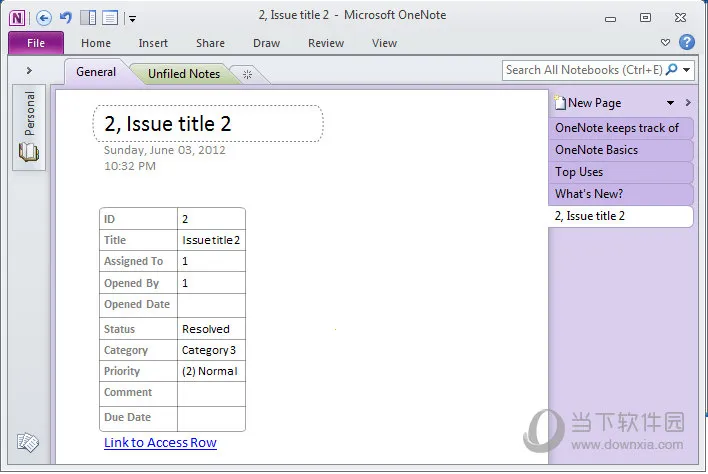708x474 pixels.
Task: Click the Create New Section tab icon
Action: (x=248, y=74)
